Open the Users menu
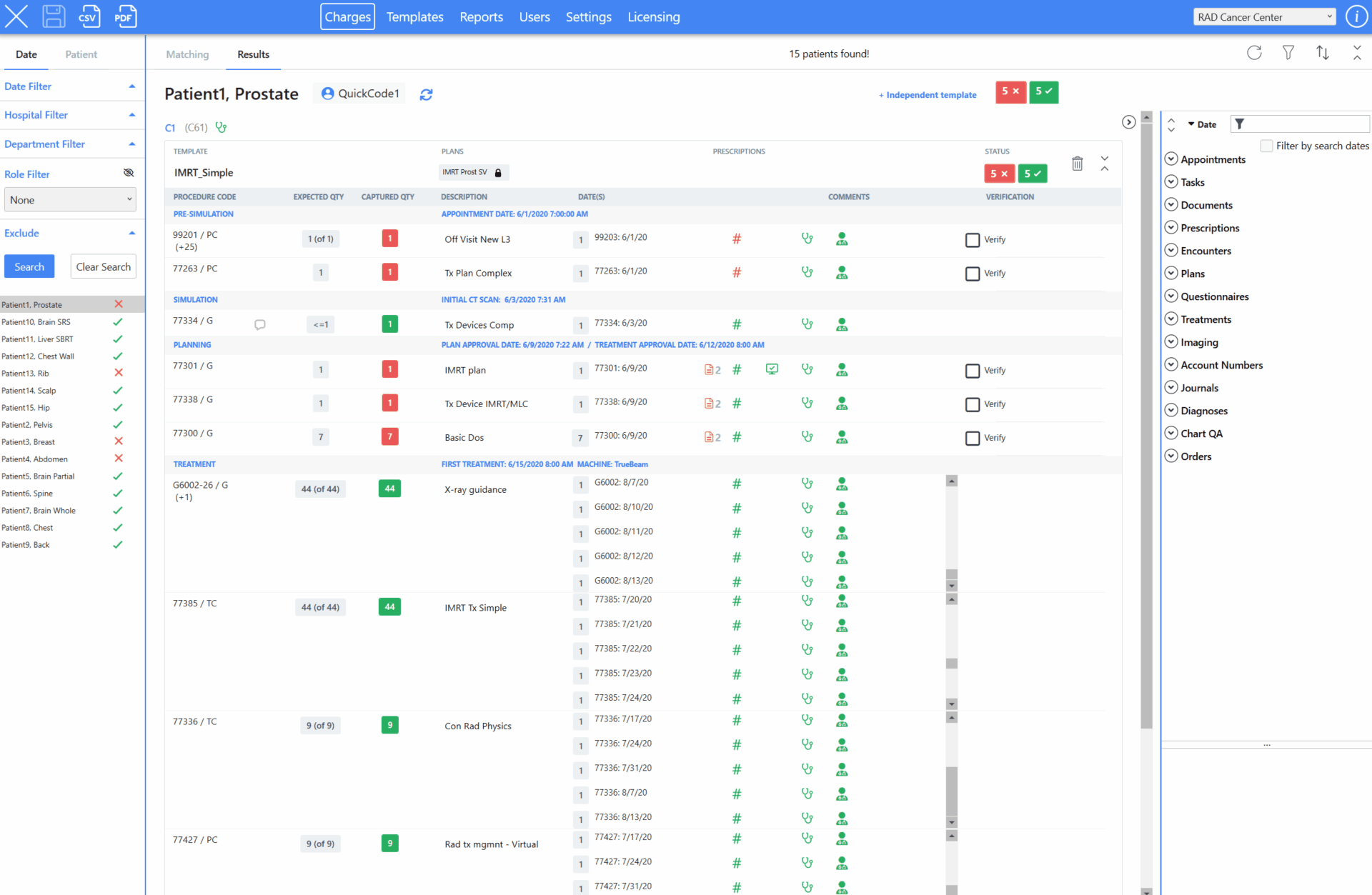 coord(535,17)
